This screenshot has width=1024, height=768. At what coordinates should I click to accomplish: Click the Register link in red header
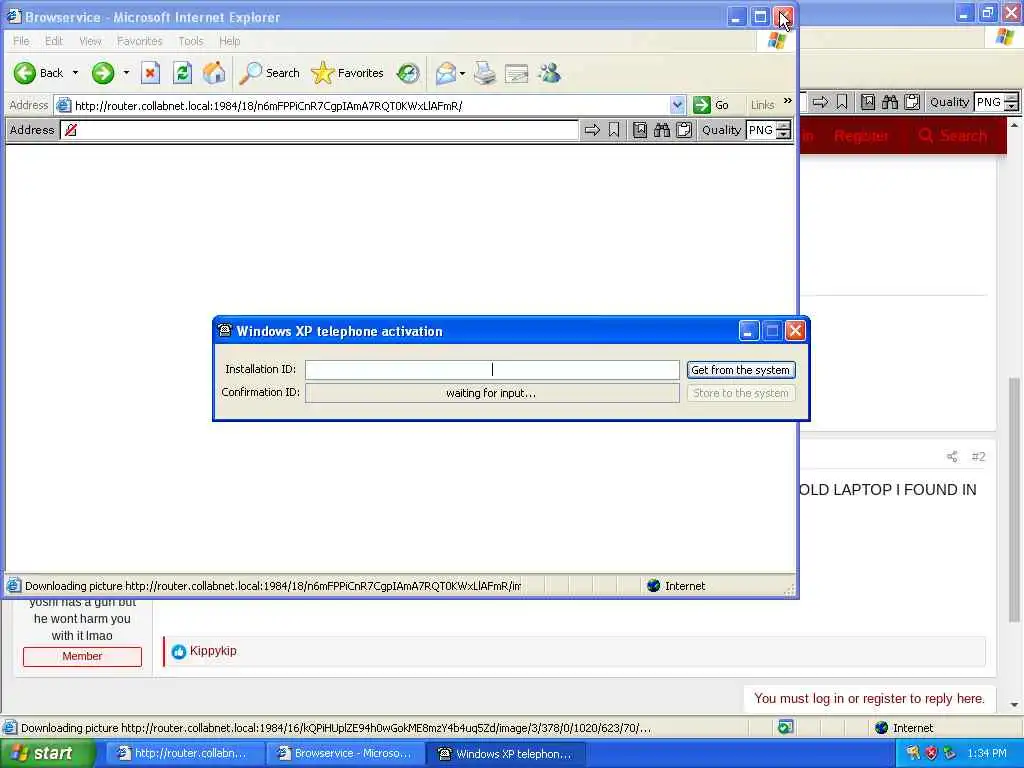pyautogui.click(x=861, y=136)
